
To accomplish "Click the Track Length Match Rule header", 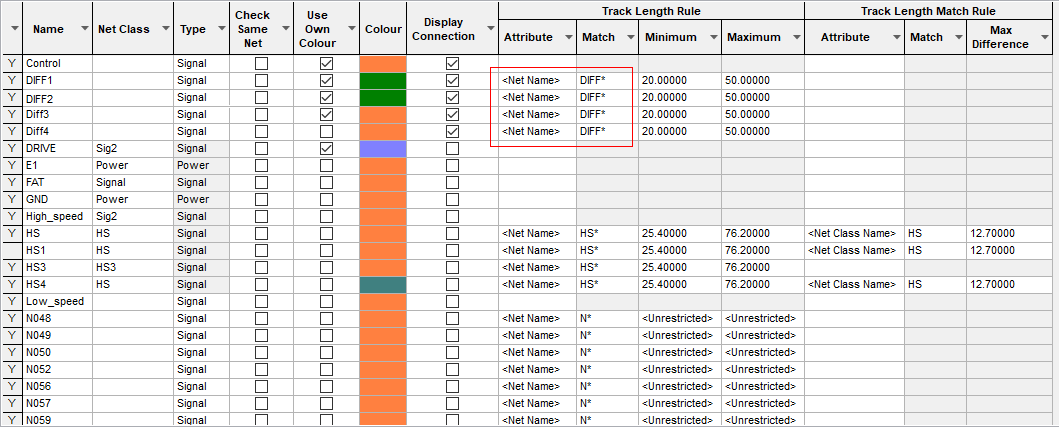I will coord(931,11).
